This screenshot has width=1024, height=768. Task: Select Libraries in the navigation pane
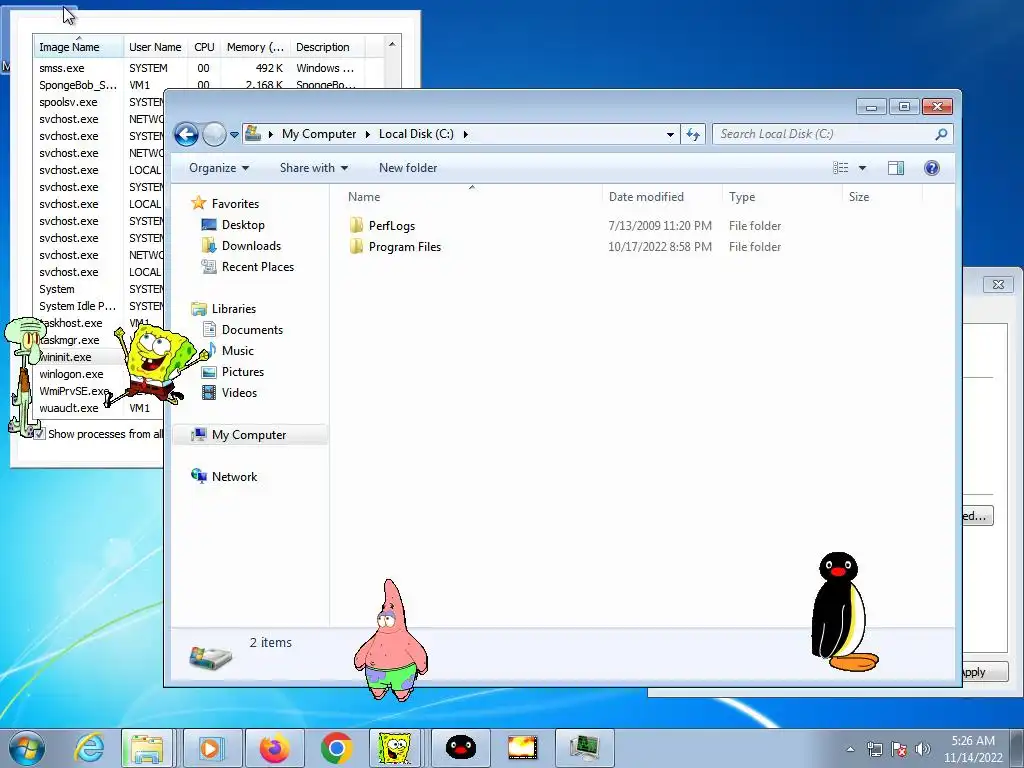pyautogui.click(x=233, y=309)
